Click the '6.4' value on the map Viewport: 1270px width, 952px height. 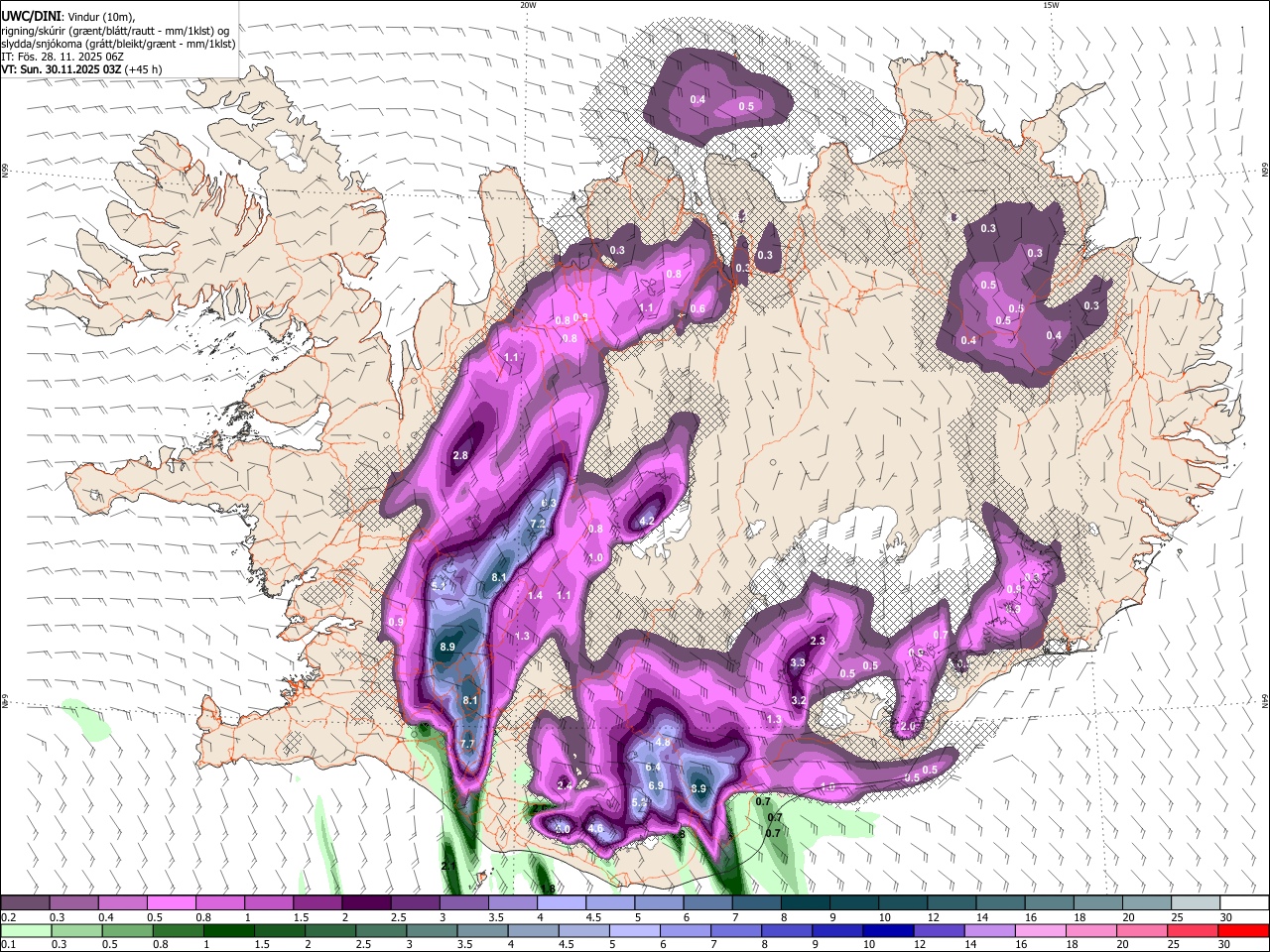click(x=653, y=768)
